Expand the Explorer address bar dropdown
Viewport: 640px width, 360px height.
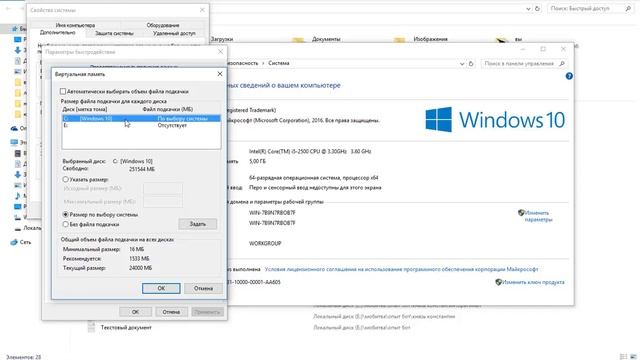point(528,9)
